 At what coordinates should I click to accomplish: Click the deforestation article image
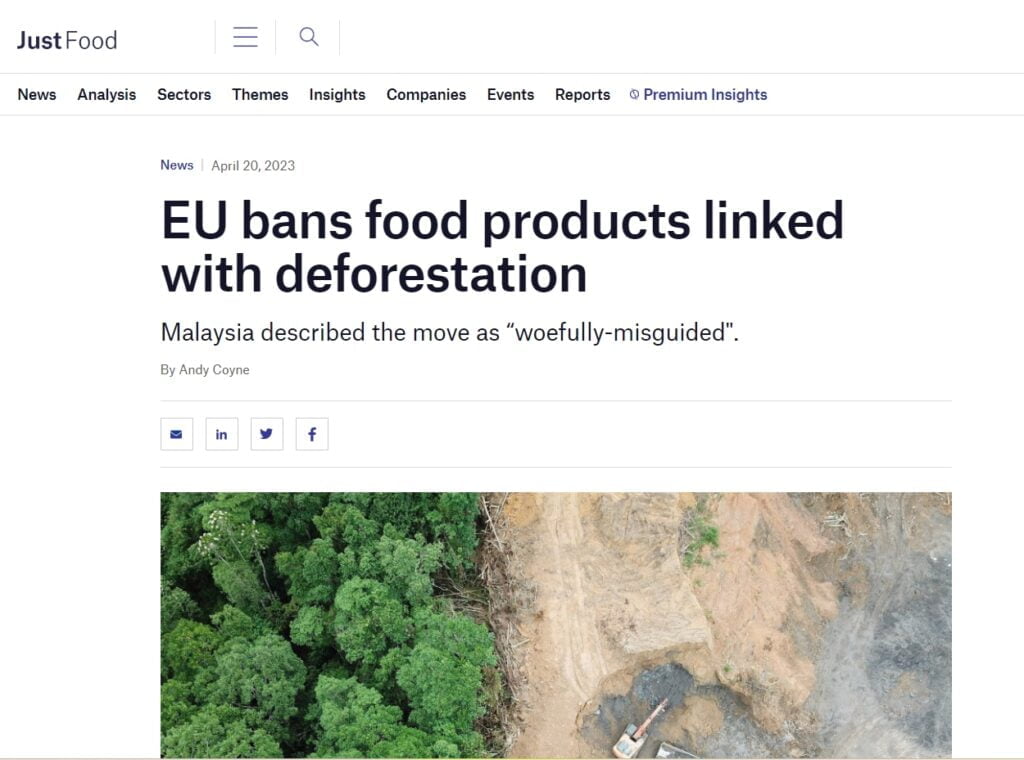(556, 625)
